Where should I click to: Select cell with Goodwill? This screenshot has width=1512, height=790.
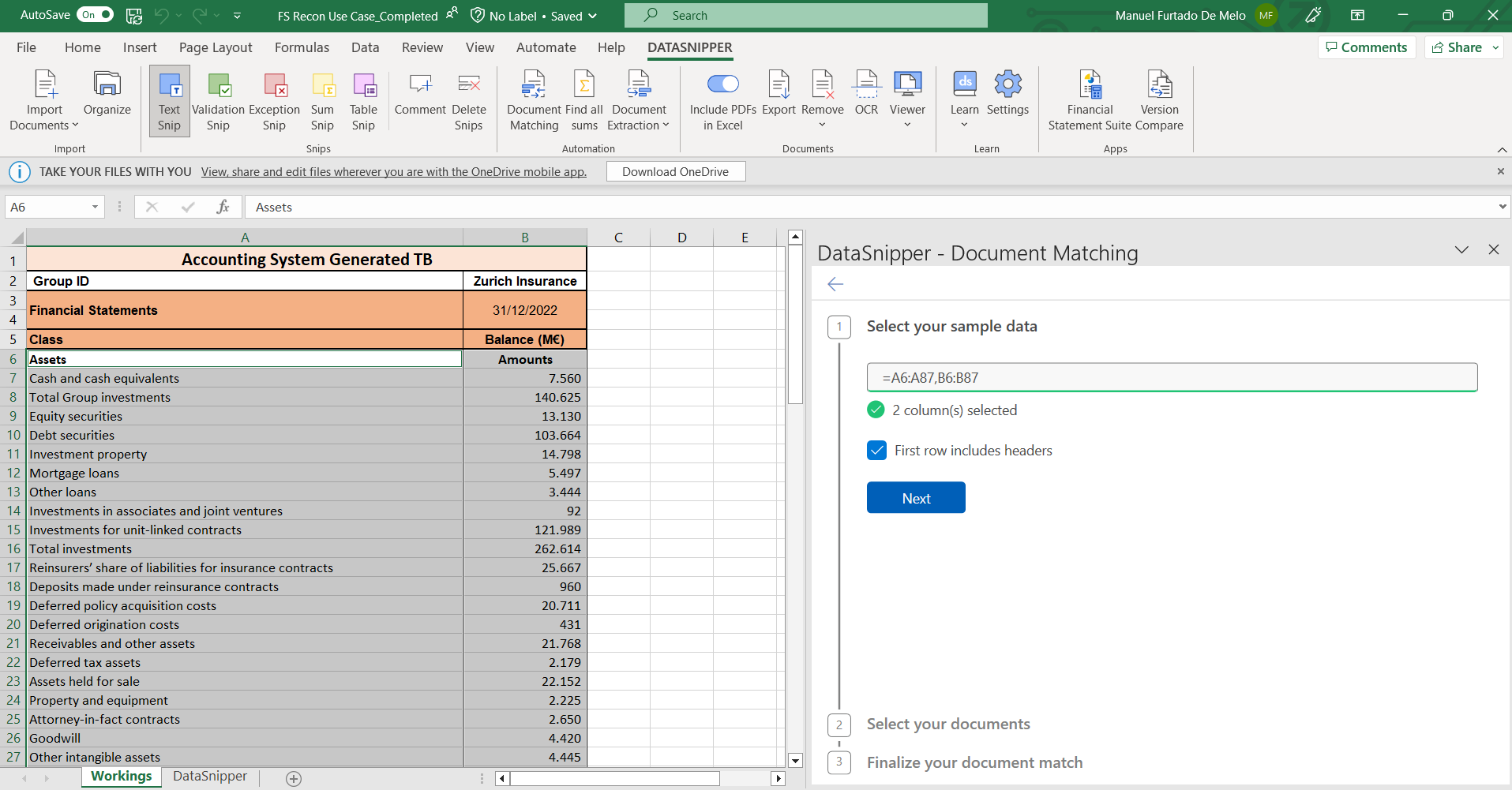[245, 738]
